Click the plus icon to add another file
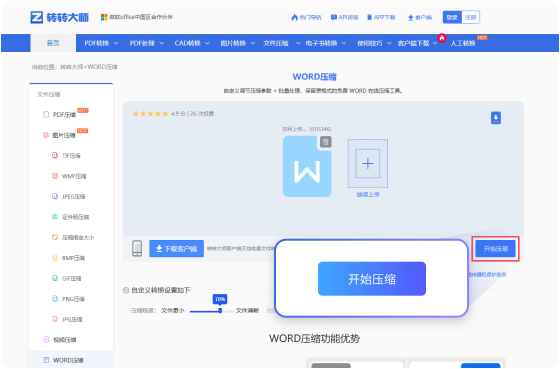 pyautogui.click(x=368, y=163)
